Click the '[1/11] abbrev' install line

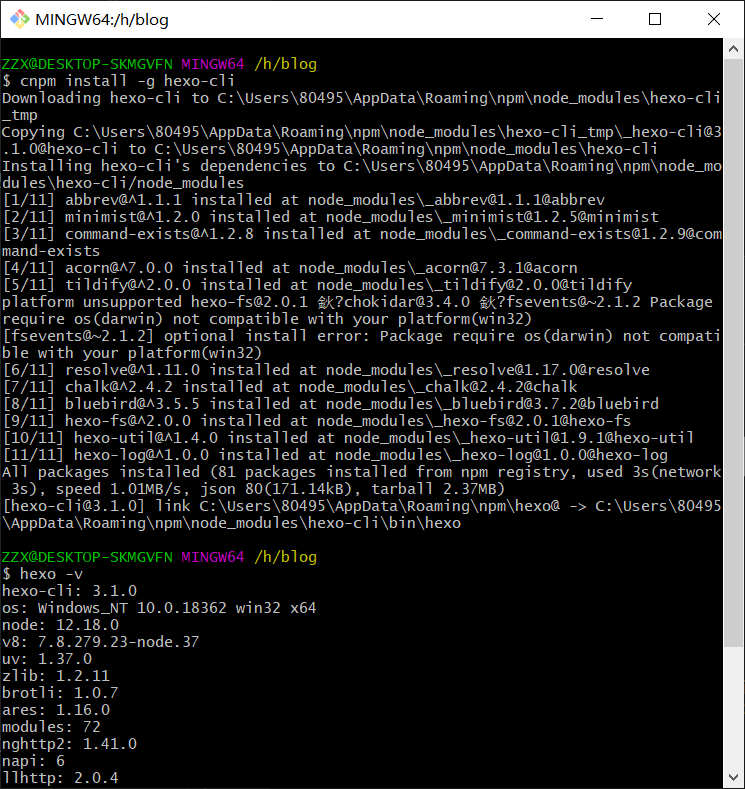[x=303, y=200]
